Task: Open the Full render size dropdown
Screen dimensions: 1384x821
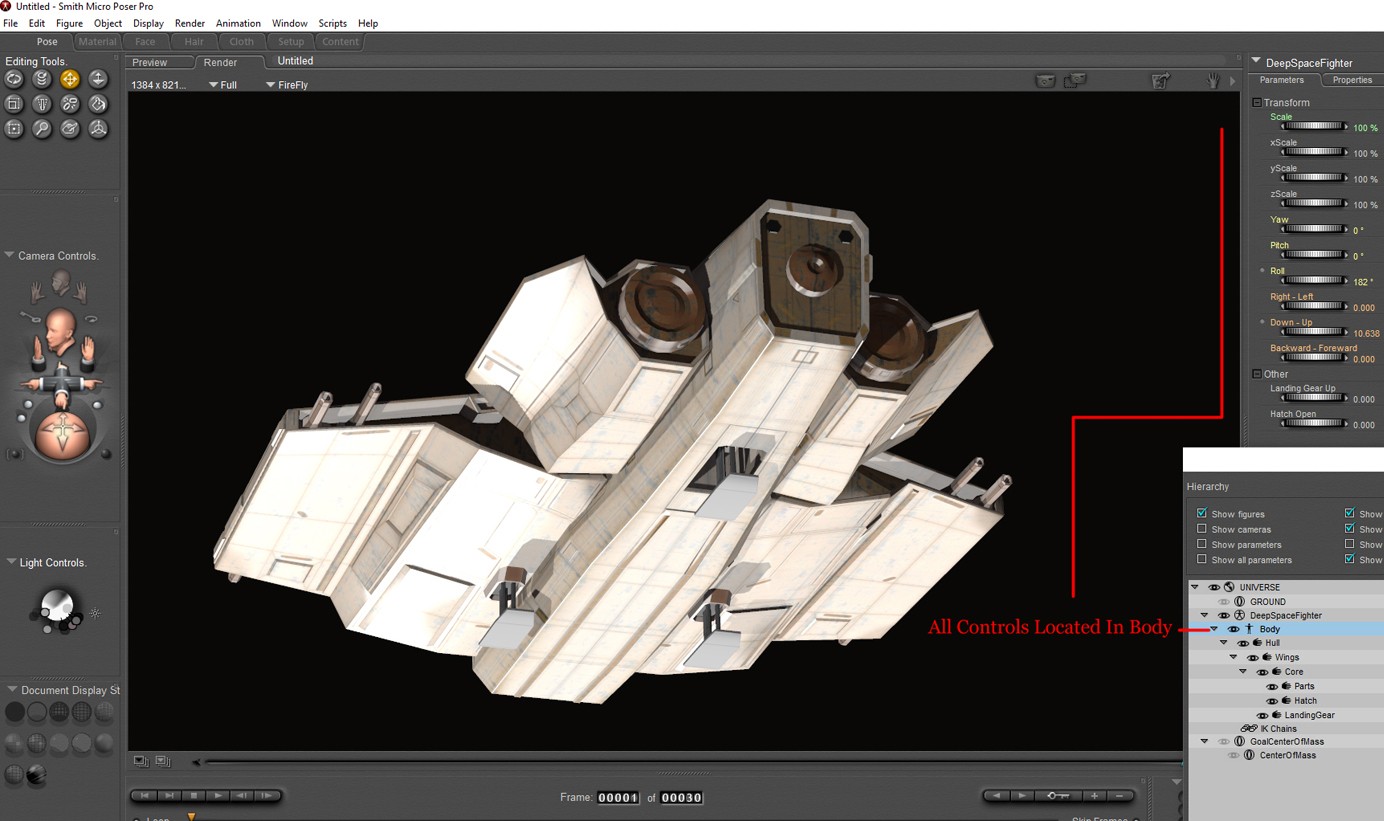Action: tap(223, 85)
